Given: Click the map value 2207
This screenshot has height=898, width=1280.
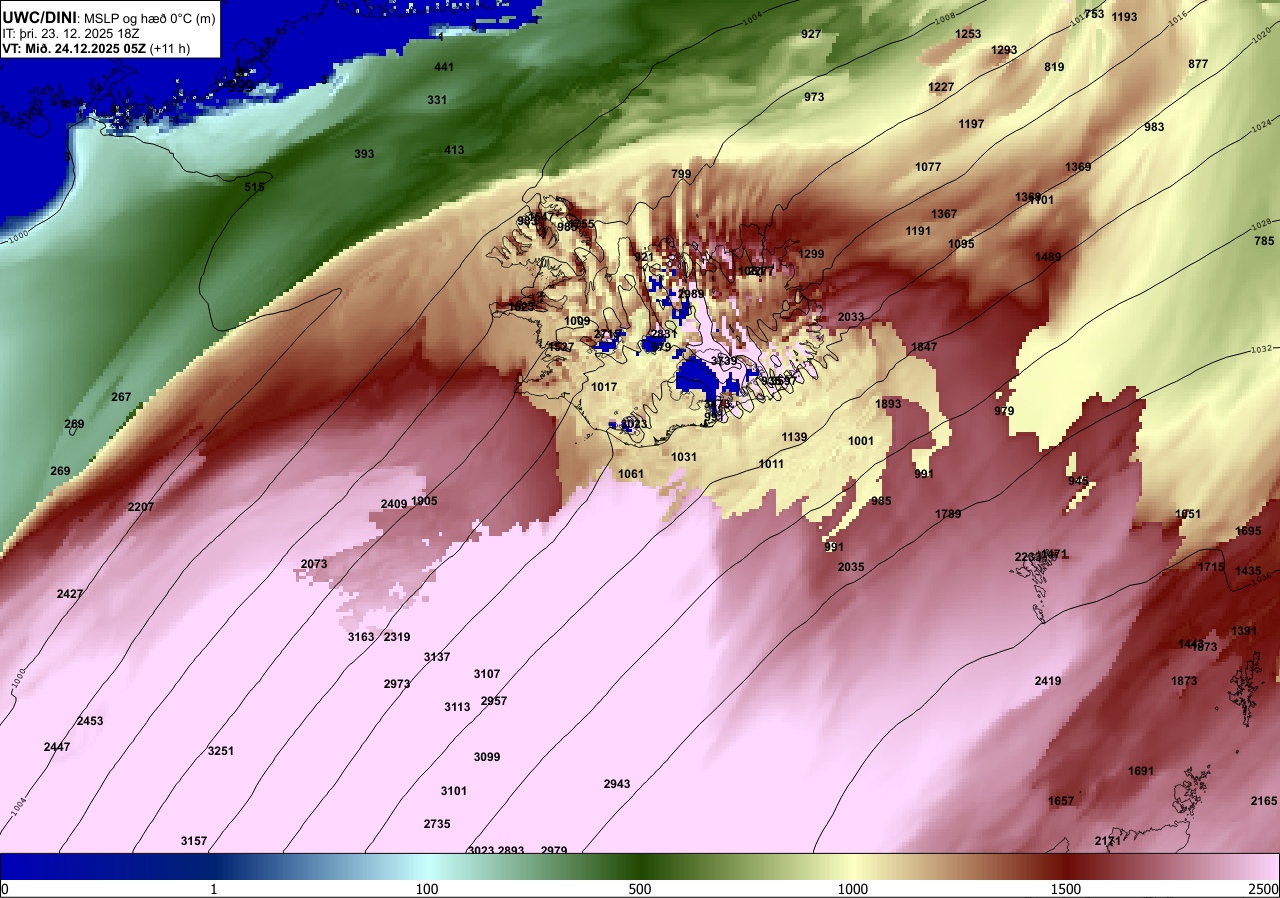Looking at the screenshot, I should [141, 507].
